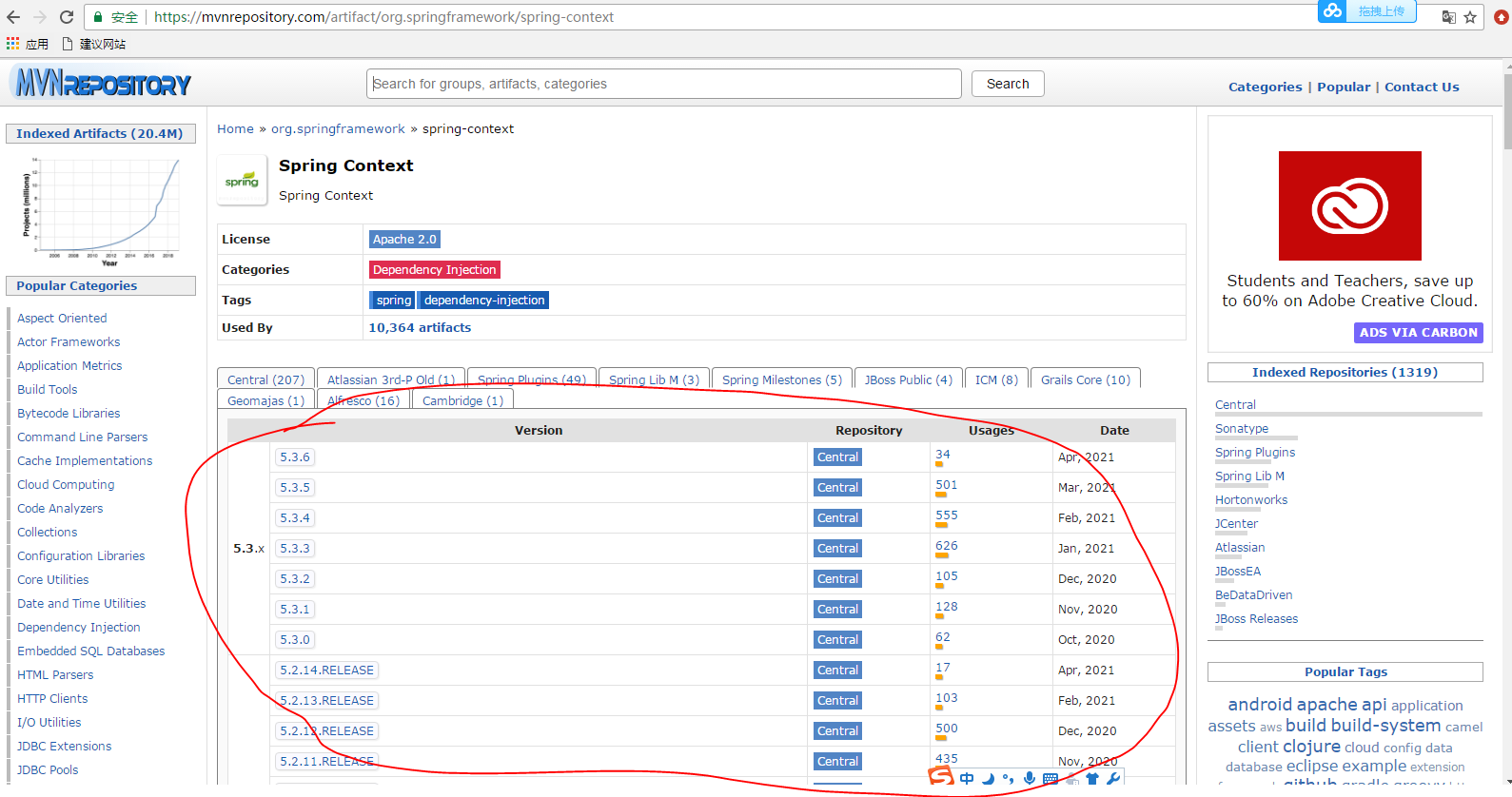
Task: Open version 5.3.6
Action: coord(295,457)
